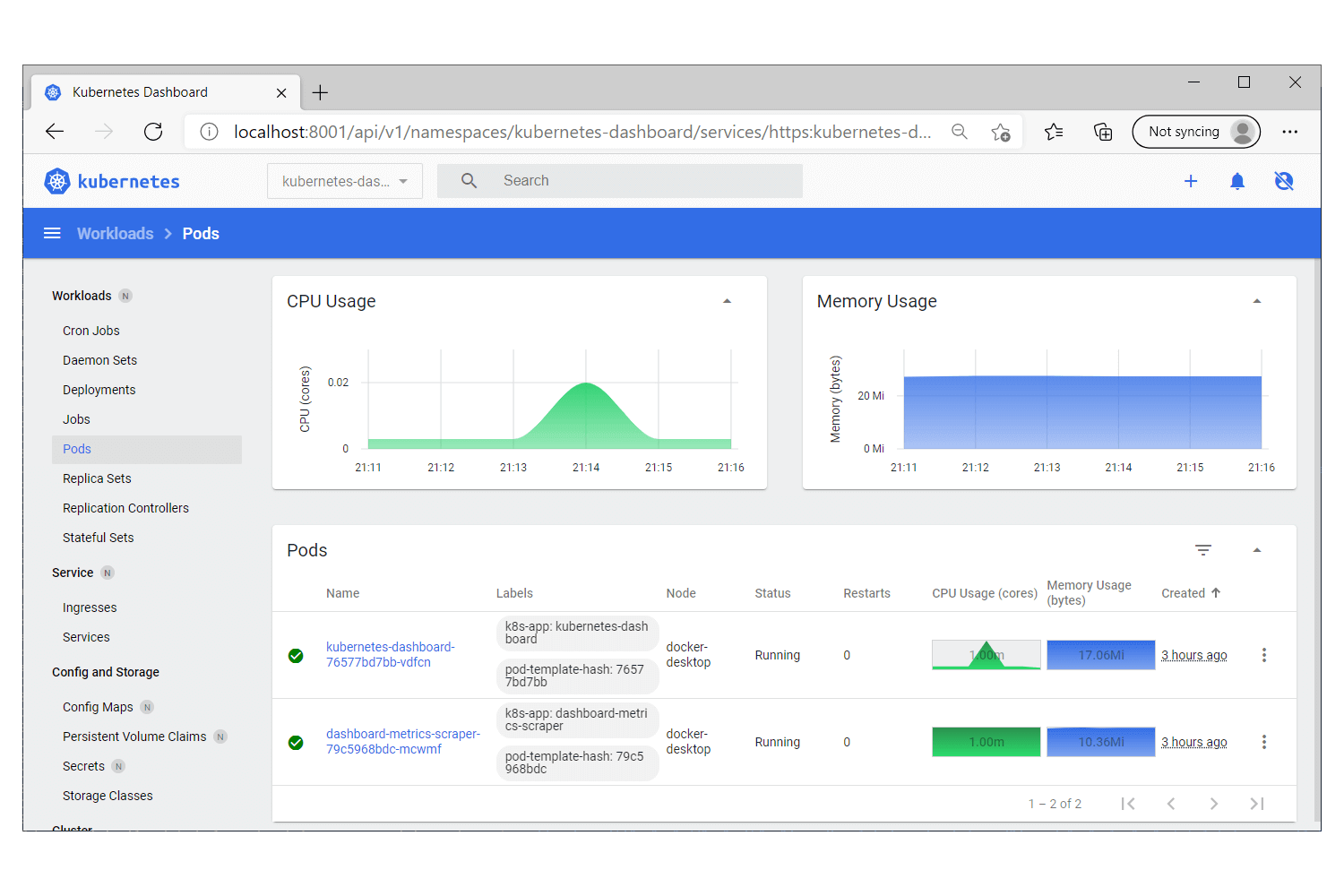Click the green CPU usage bar showing 1.00m
This screenshot has width=1344, height=896.
point(986,741)
